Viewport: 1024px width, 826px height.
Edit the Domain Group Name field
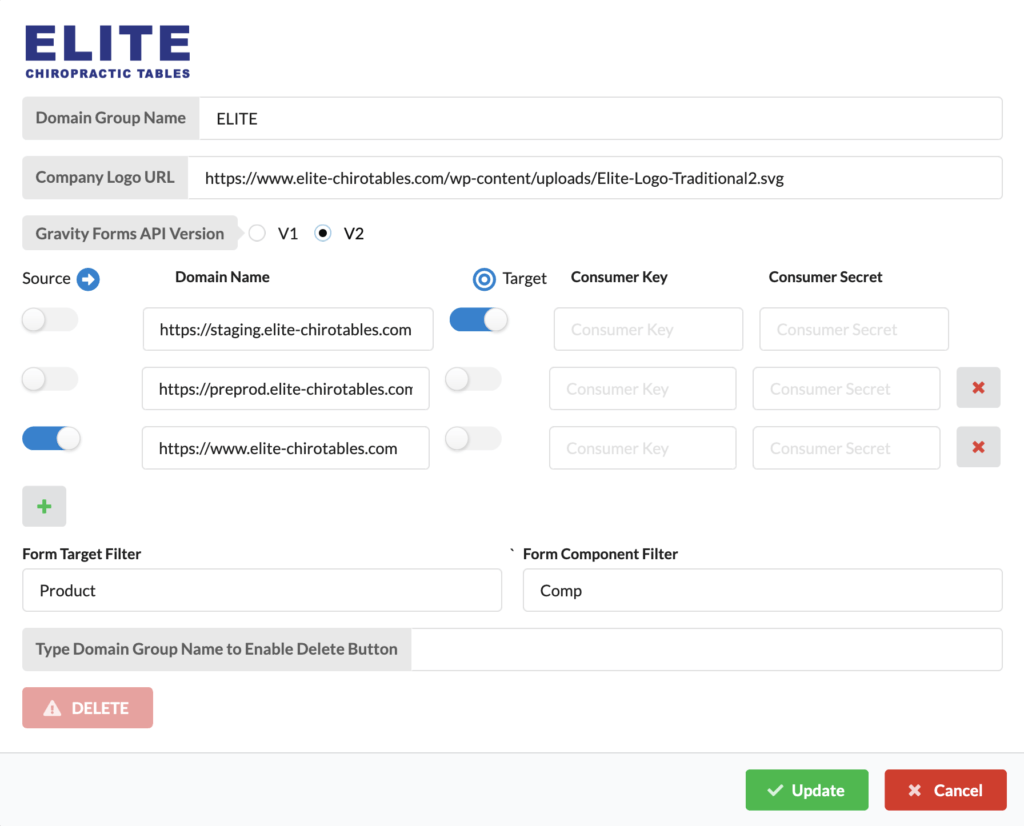(601, 118)
